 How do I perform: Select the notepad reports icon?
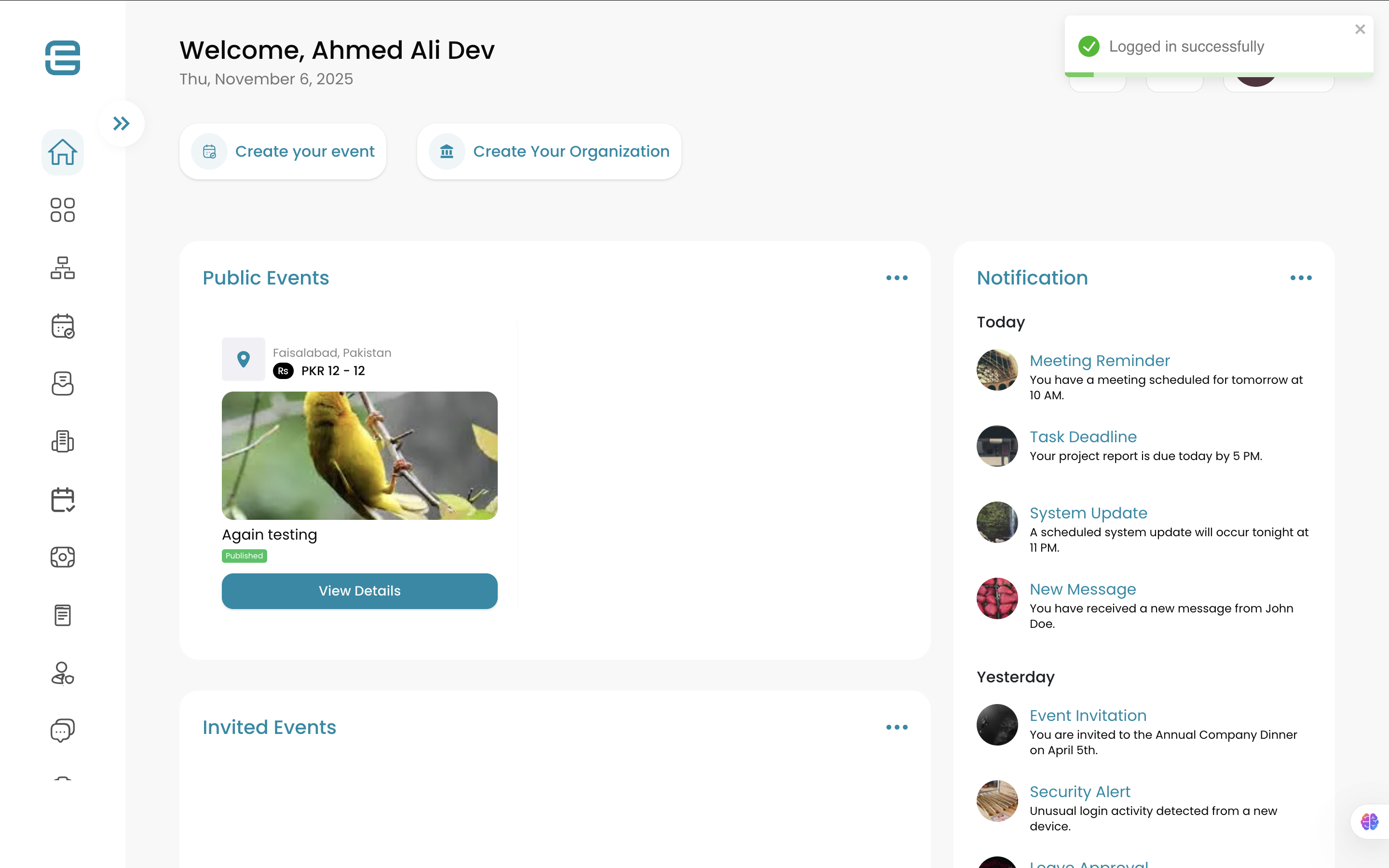[x=63, y=615]
